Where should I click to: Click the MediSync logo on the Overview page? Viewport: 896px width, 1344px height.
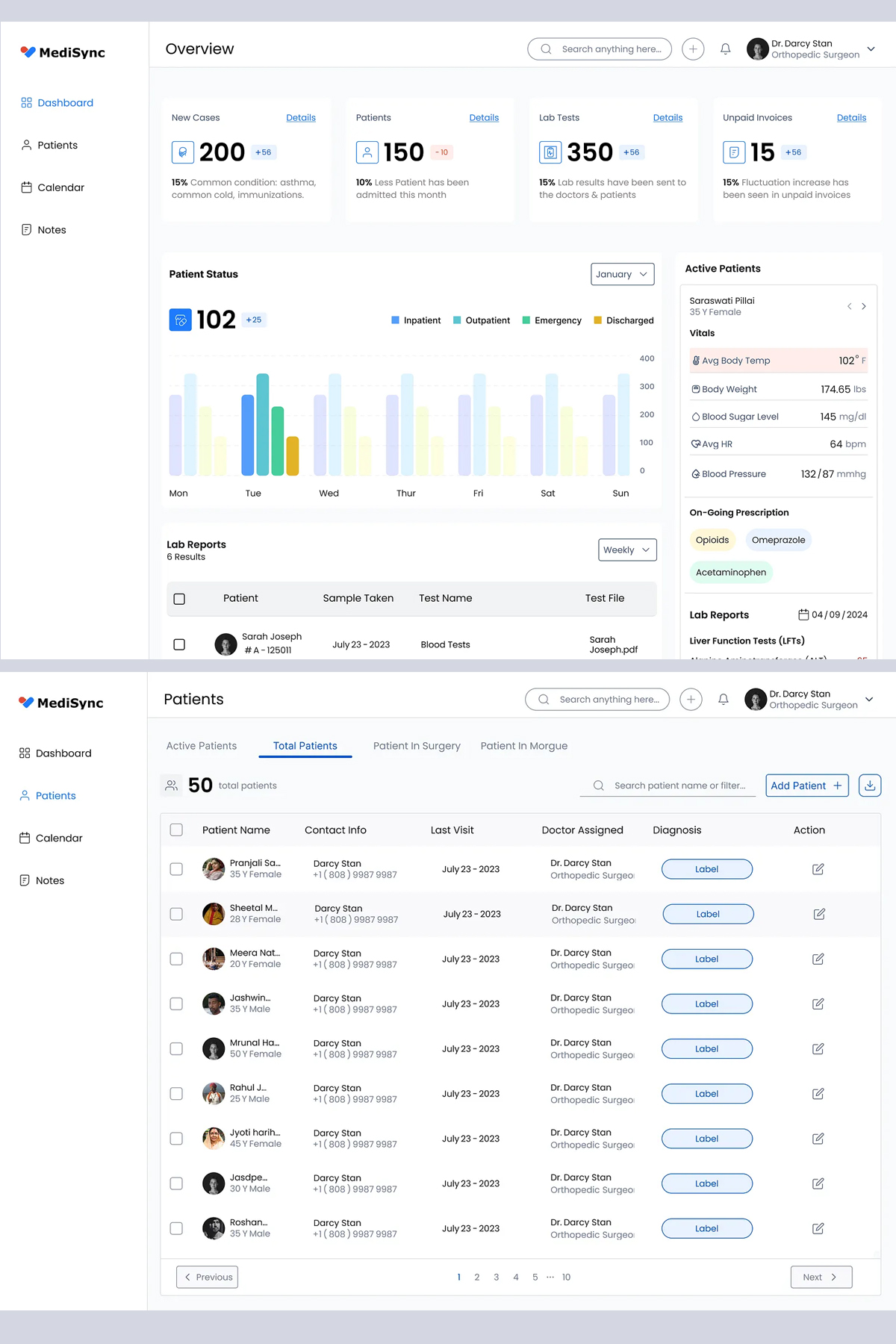point(63,52)
